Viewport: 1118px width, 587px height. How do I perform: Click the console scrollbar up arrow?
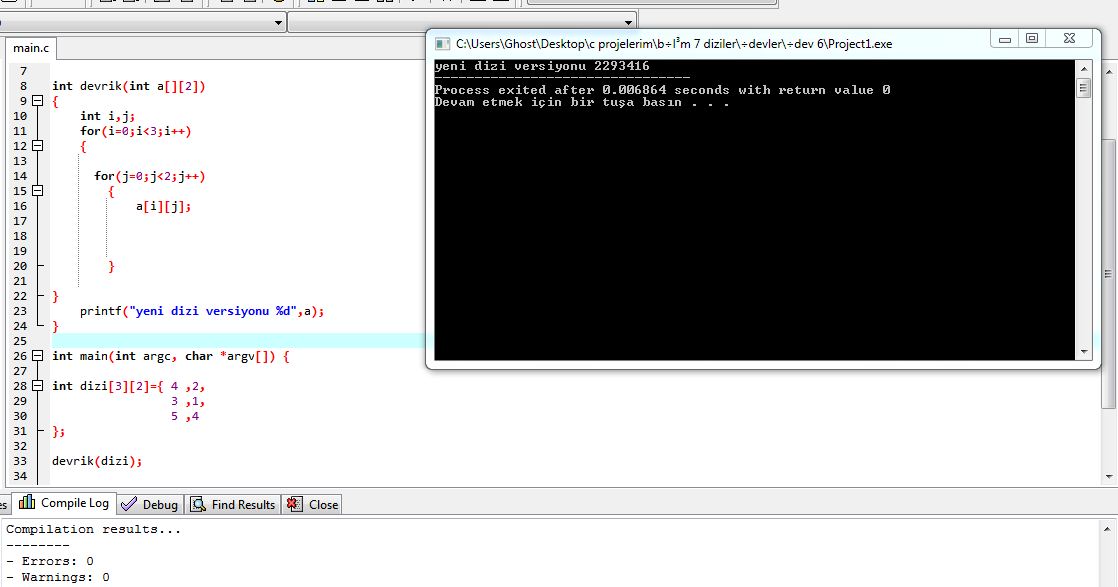(x=1084, y=68)
